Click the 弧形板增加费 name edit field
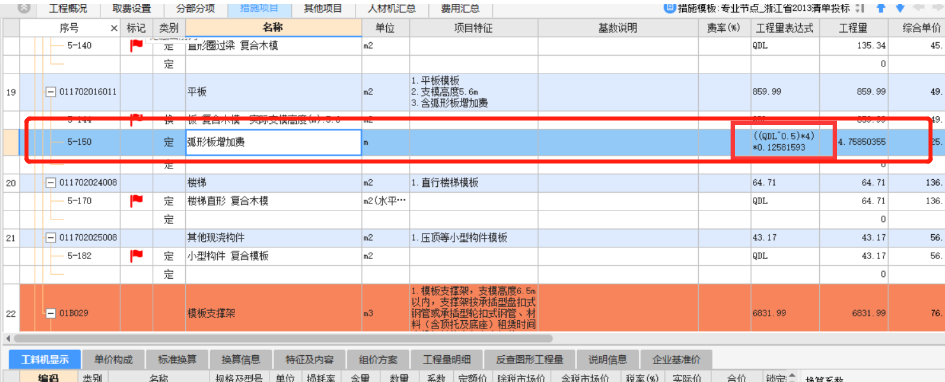The width and height of the screenshot is (945, 382). [x=274, y=143]
